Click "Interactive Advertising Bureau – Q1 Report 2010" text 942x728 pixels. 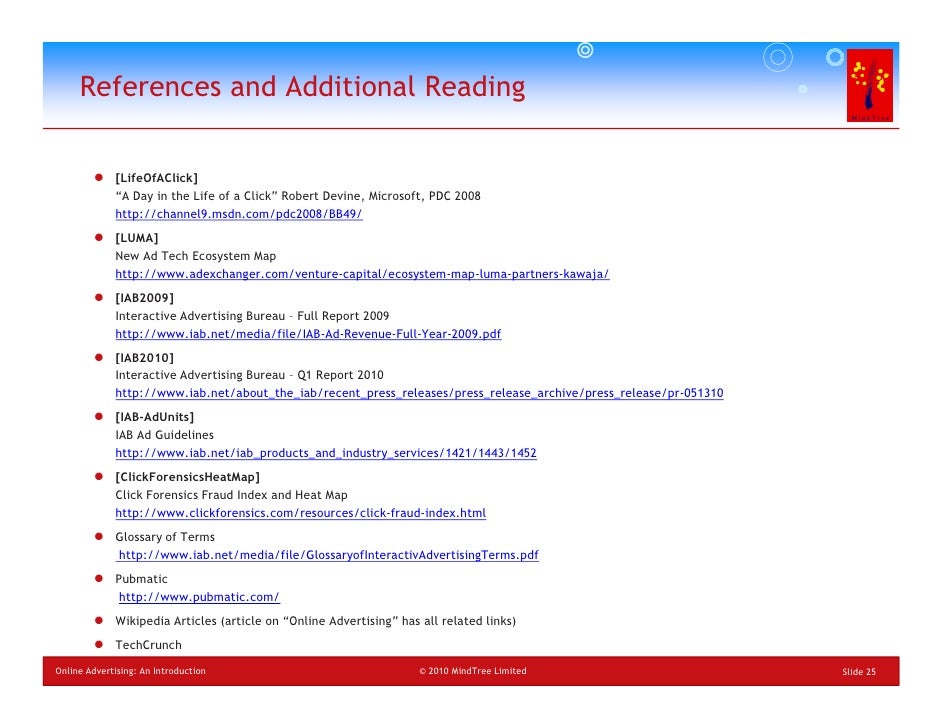(249, 375)
